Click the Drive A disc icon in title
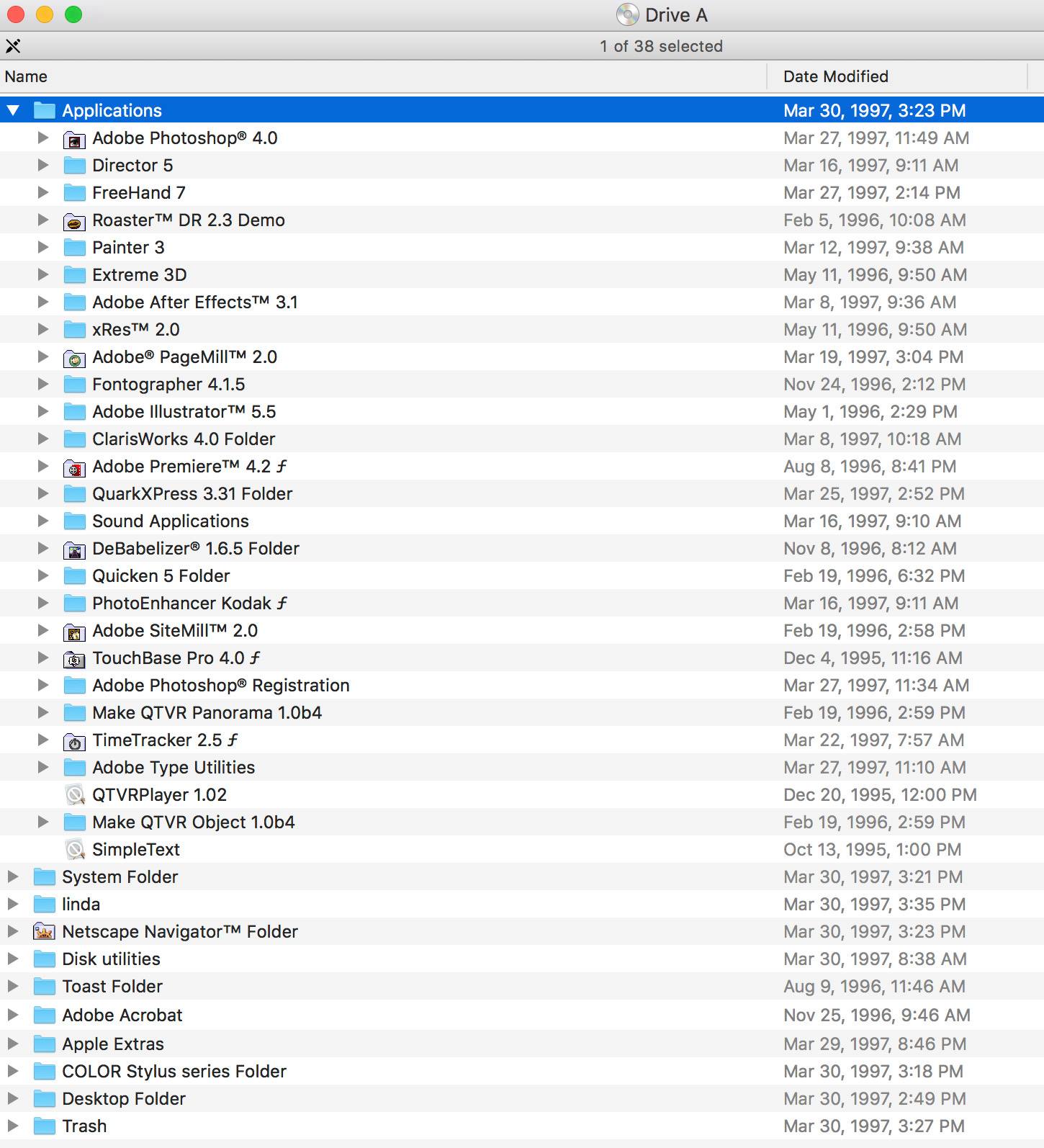 click(628, 14)
